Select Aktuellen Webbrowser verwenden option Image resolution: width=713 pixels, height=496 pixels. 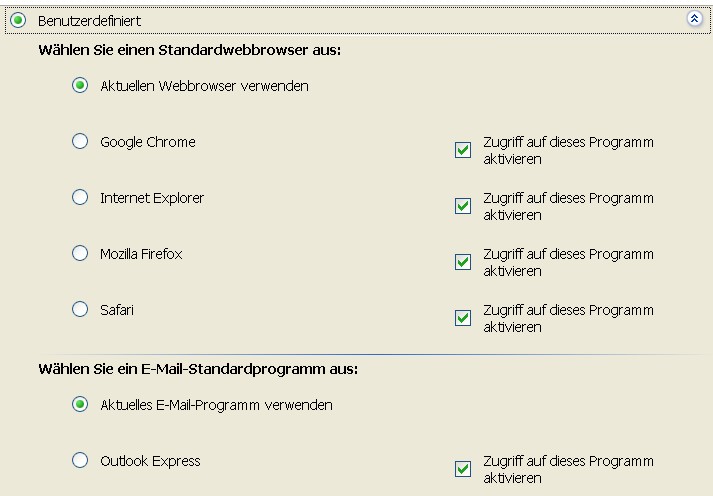point(80,86)
